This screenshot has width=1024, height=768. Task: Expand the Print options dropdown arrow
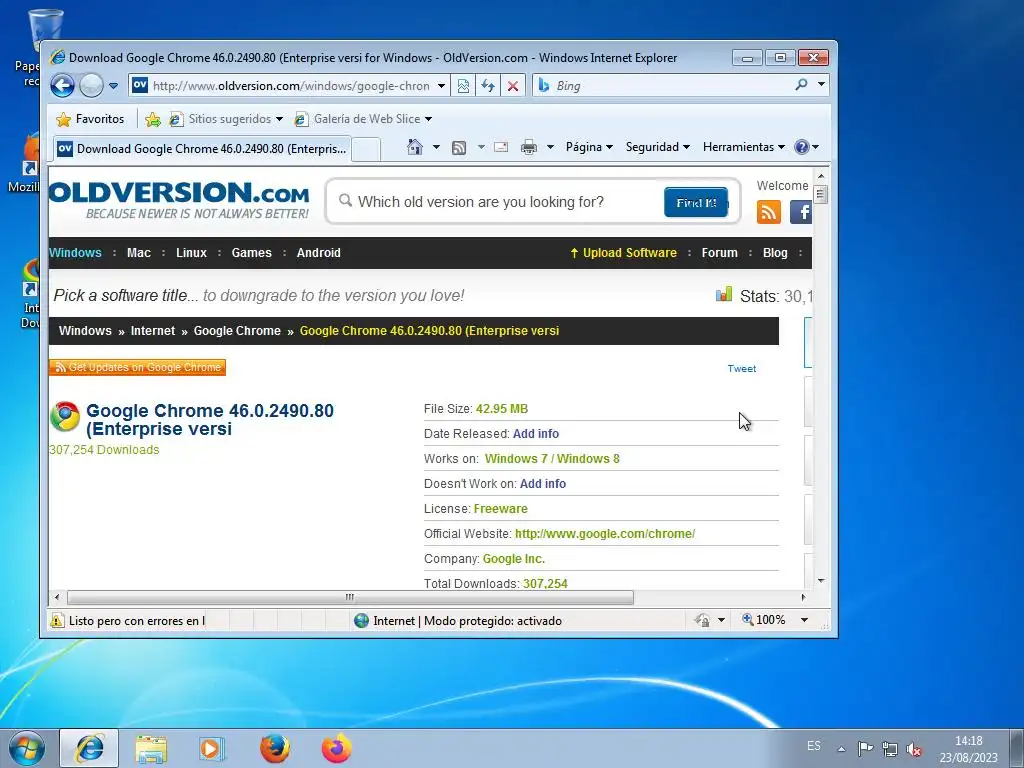click(550, 147)
